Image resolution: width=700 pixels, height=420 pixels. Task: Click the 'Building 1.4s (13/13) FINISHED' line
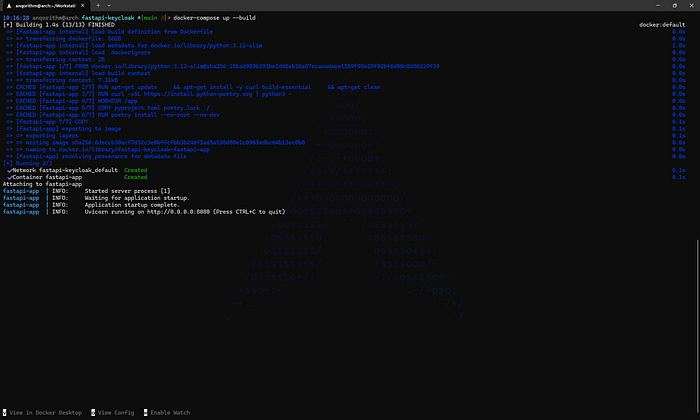(x=59, y=25)
